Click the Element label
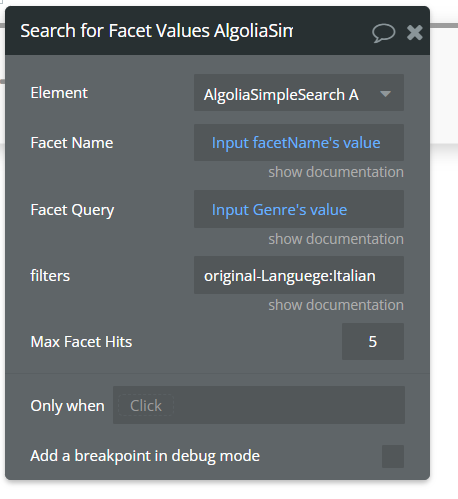Screen dimensions: 458x499 coord(59,93)
